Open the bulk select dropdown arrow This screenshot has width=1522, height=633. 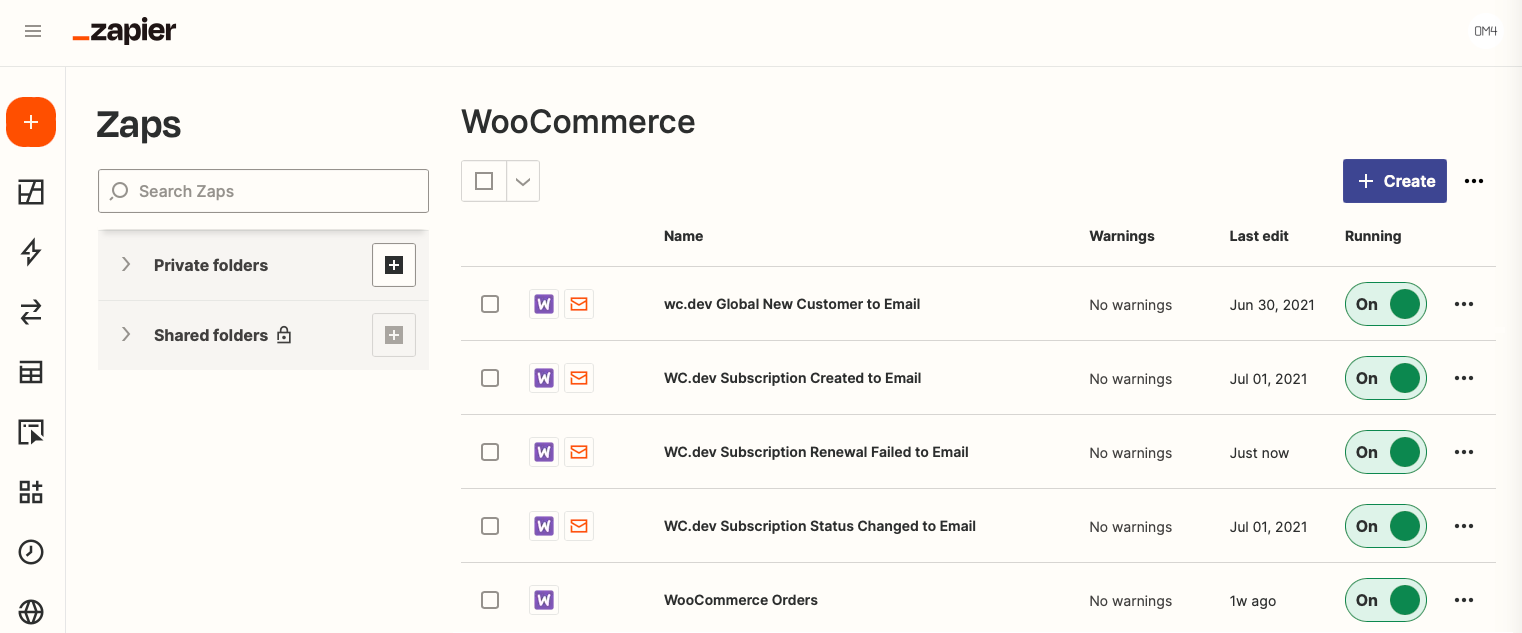[522, 181]
